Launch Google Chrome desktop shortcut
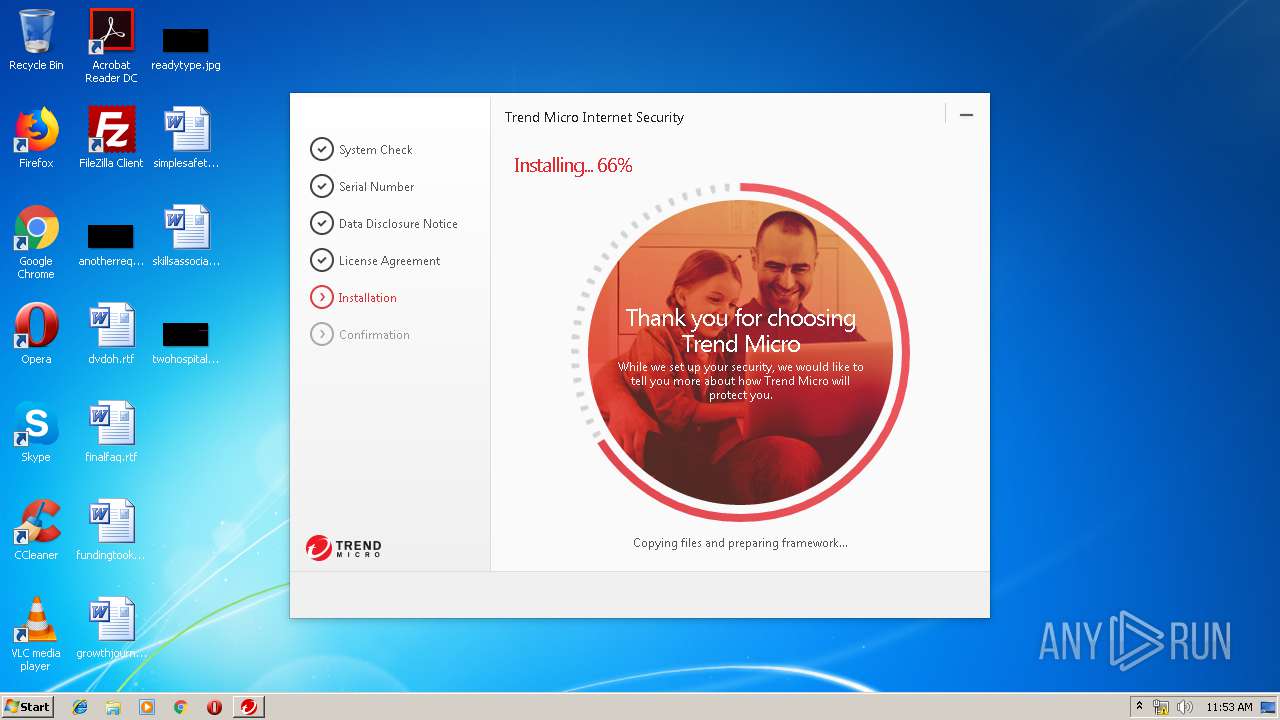The width and height of the screenshot is (1280, 720). point(36,243)
